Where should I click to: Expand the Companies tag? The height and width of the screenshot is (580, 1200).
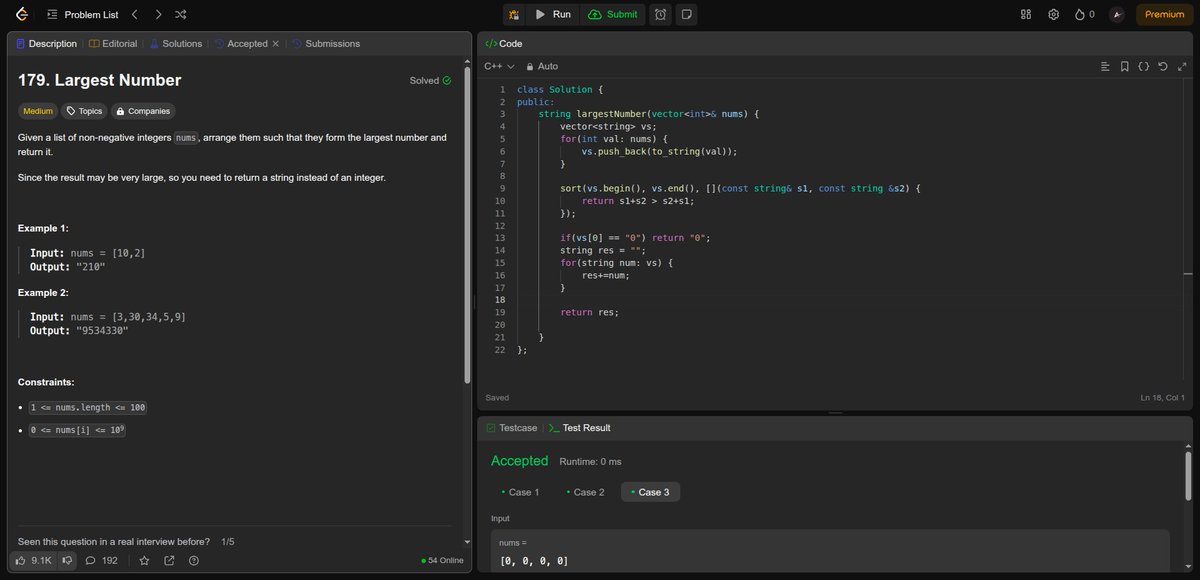point(144,111)
